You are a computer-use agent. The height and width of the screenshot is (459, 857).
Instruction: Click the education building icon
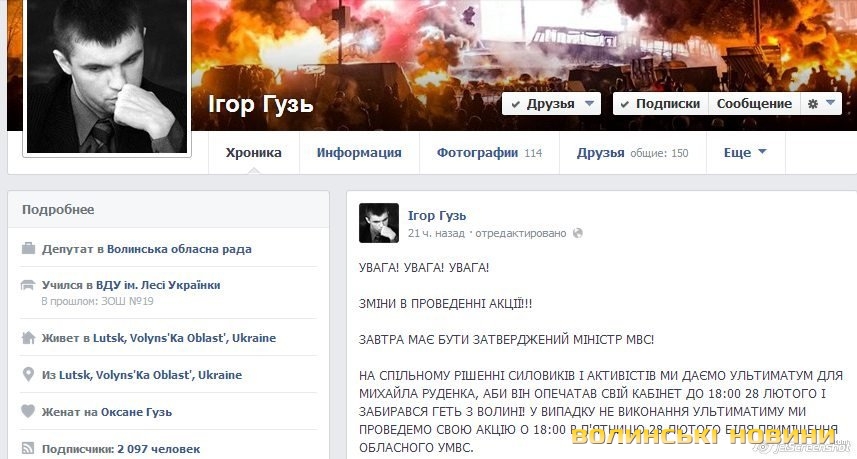(x=28, y=285)
